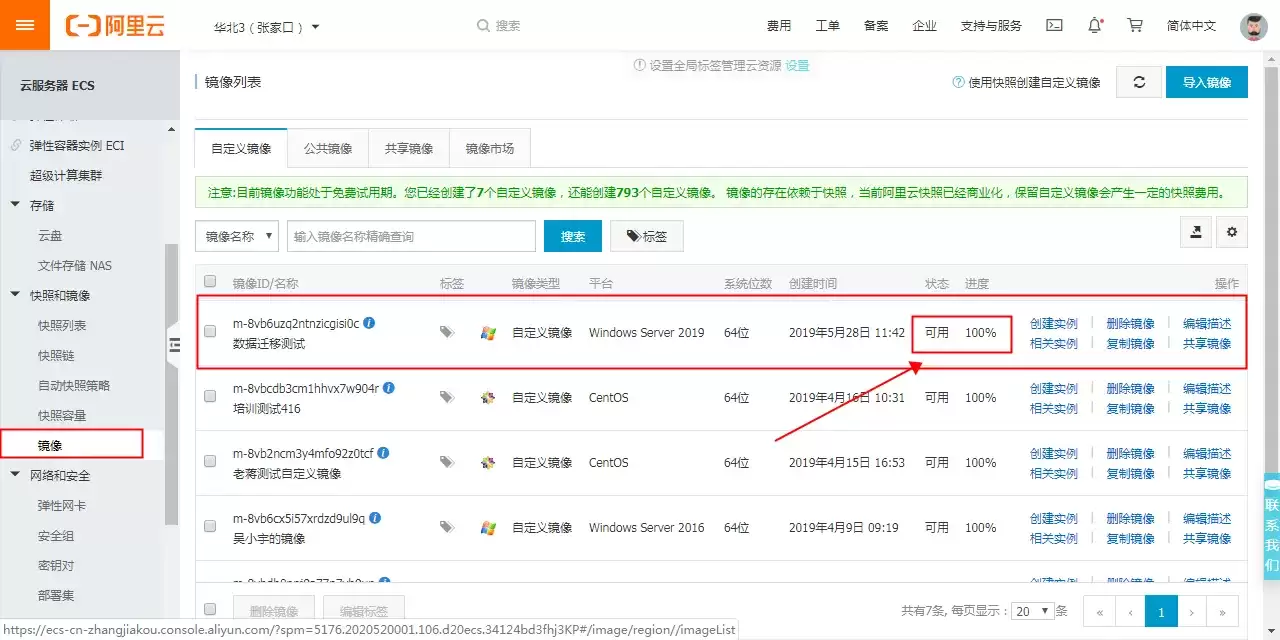Open the column settings gear icon

pyautogui.click(x=1232, y=232)
